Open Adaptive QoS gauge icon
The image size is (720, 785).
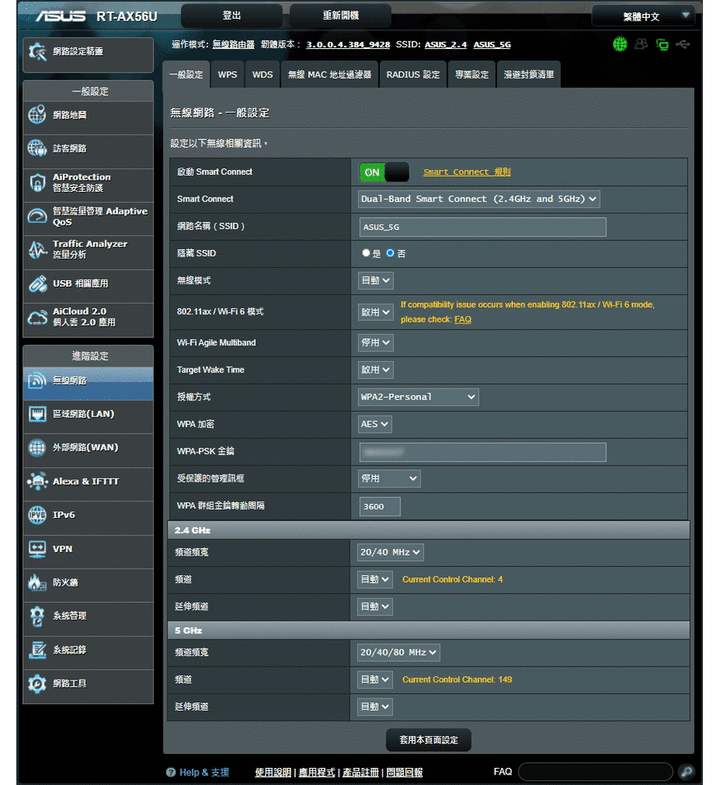tap(37, 216)
